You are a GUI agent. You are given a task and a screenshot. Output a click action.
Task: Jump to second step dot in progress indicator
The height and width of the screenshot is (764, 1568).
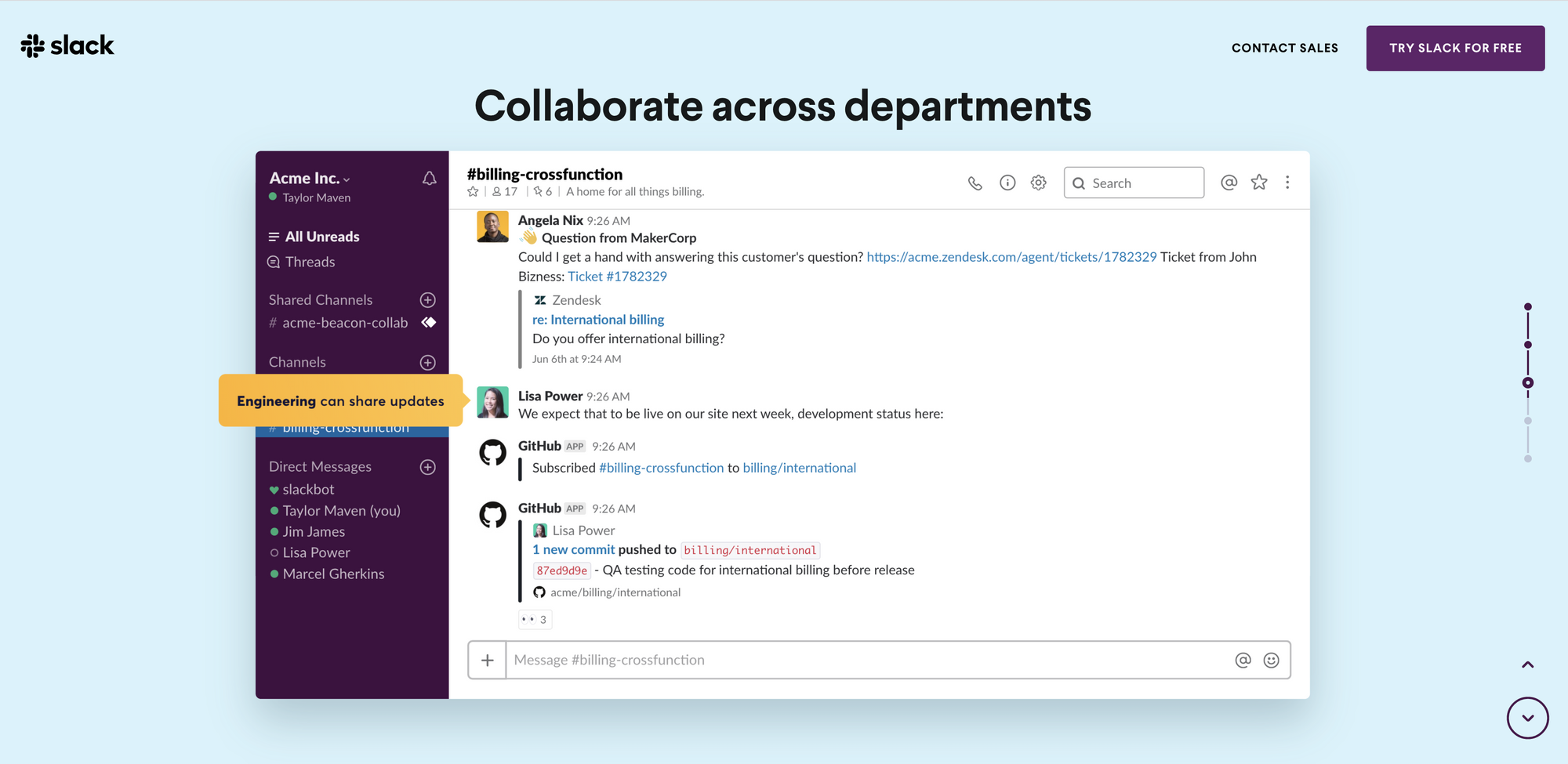point(1528,345)
